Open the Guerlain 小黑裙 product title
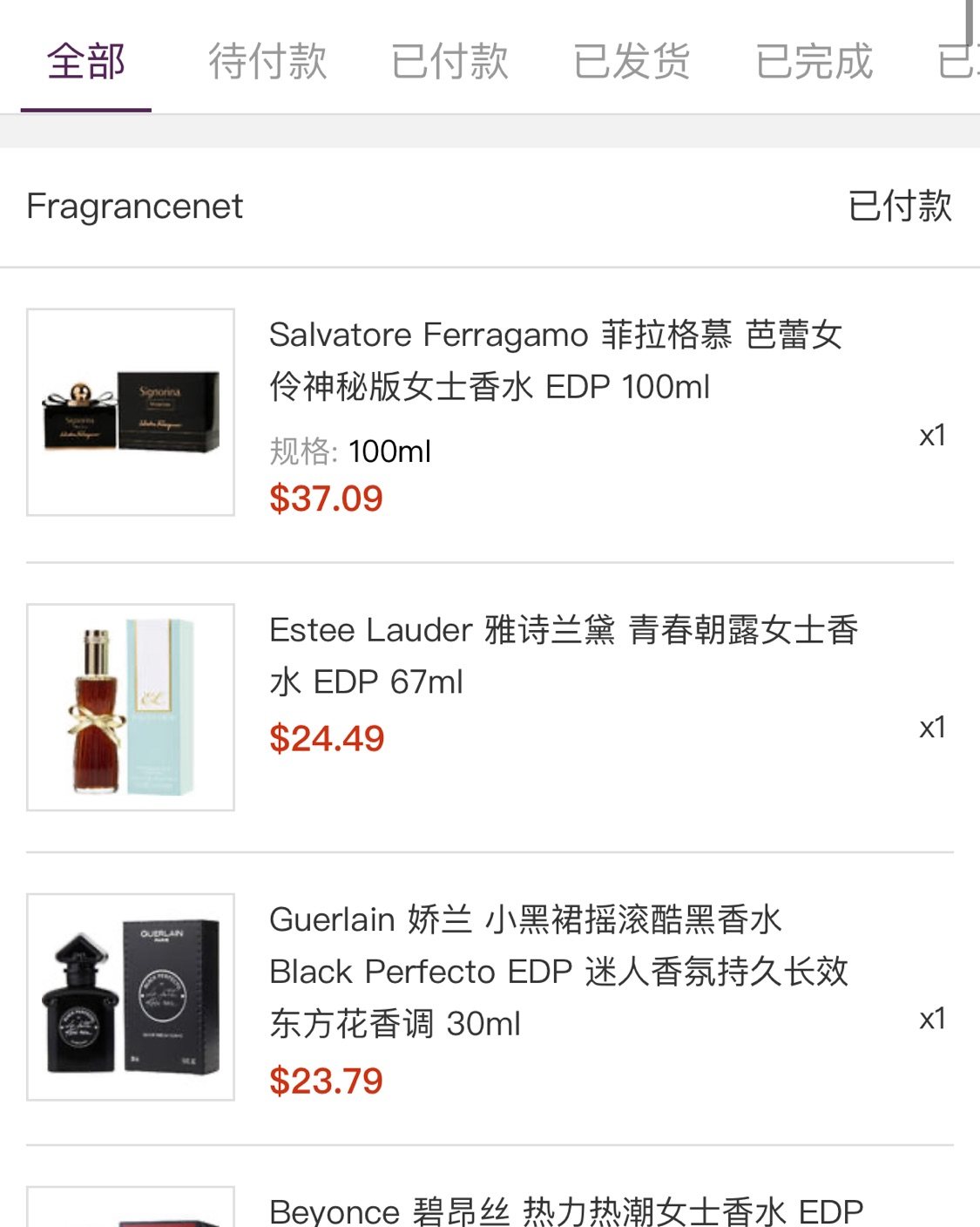This screenshot has width=980, height=1227. point(558,971)
